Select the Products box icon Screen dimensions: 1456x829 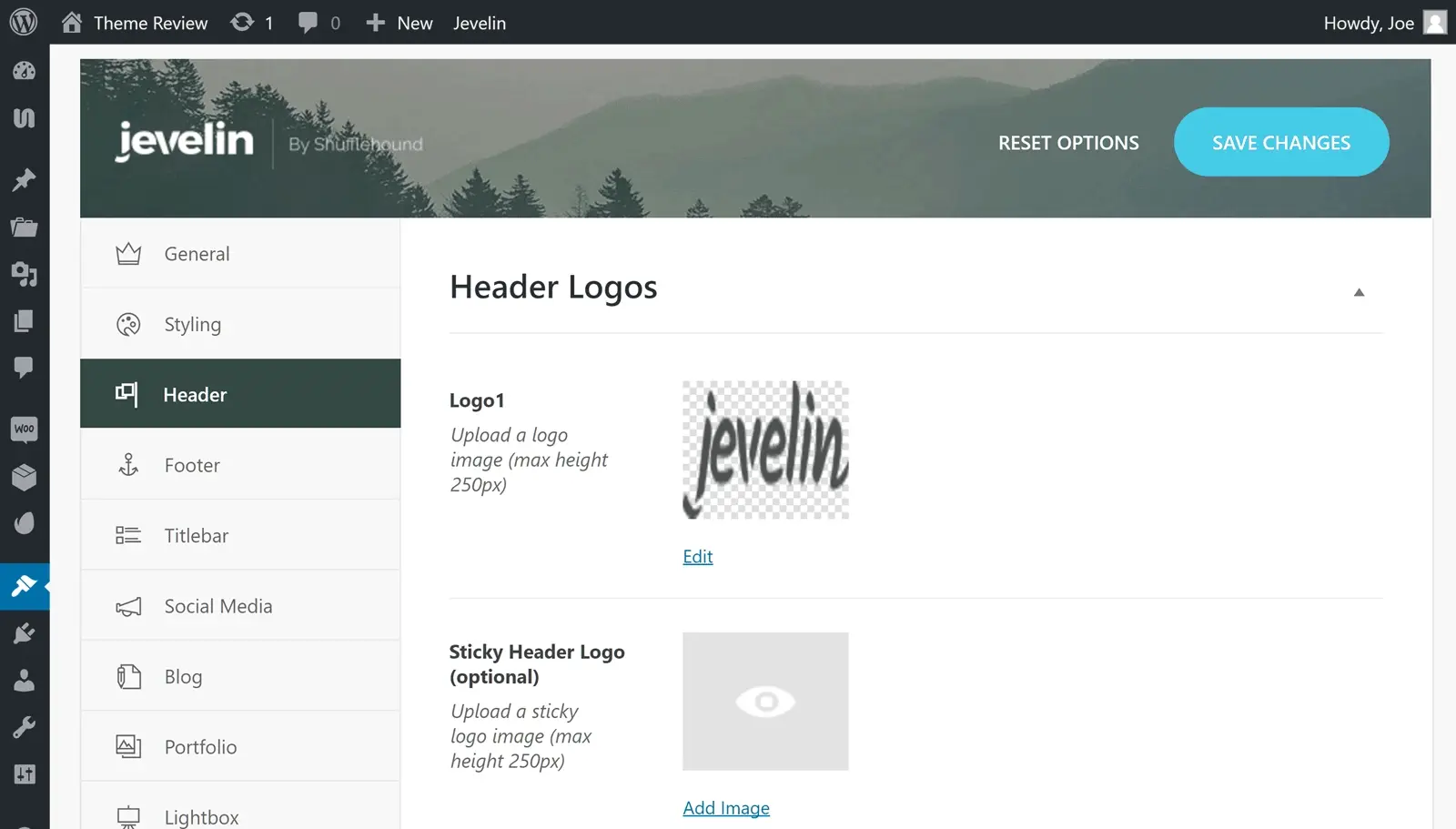[x=25, y=476]
